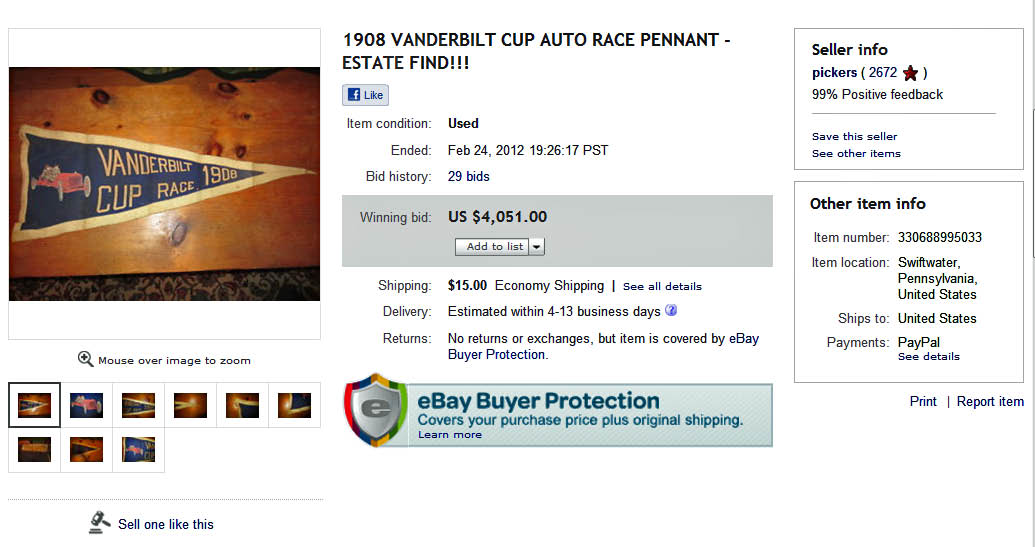Click the main Vanderbilt Cup pennant photo
This screenshot has width=1035, height=547.
point(164,183)
